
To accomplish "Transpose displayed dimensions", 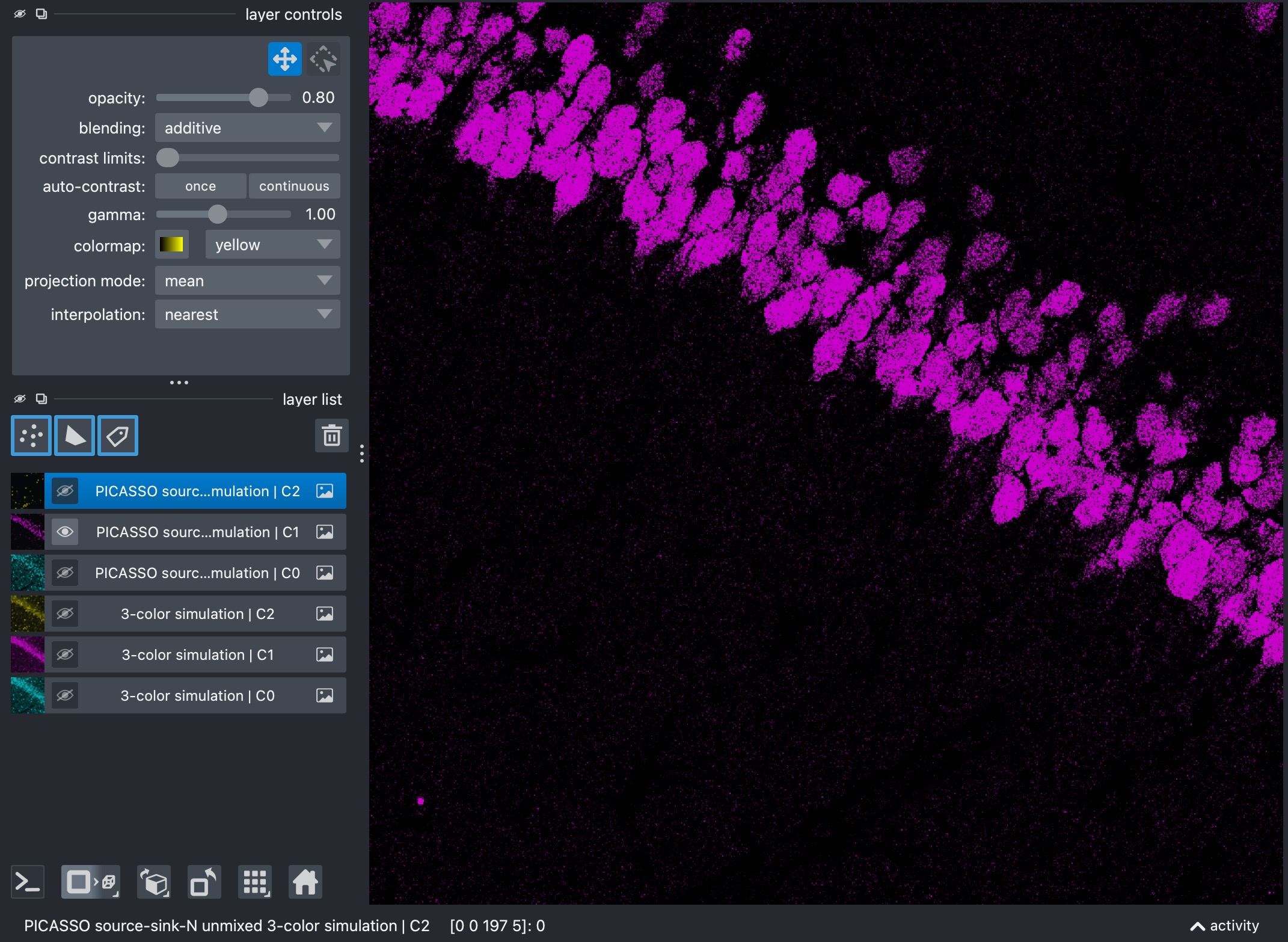I will [204, 882].
